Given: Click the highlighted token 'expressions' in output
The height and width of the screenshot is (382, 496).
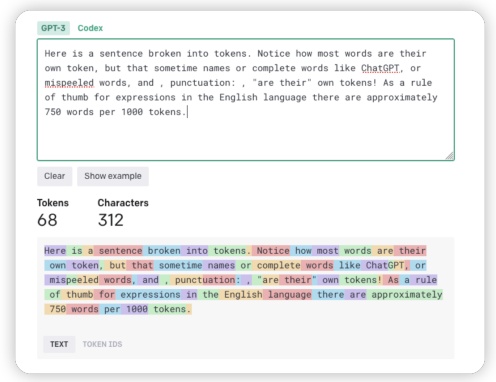Looking at the screenshot, I should pos(148,295).
